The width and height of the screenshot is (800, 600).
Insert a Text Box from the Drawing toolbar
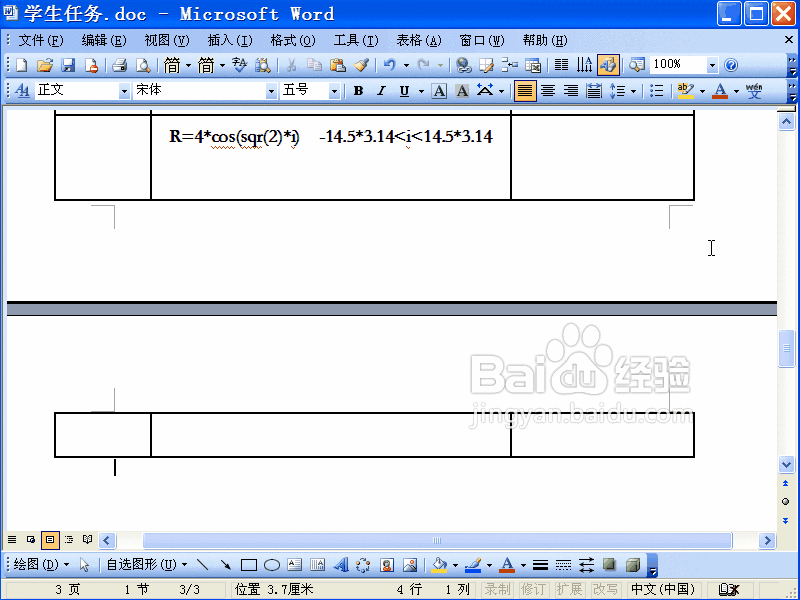coord(293,563)
